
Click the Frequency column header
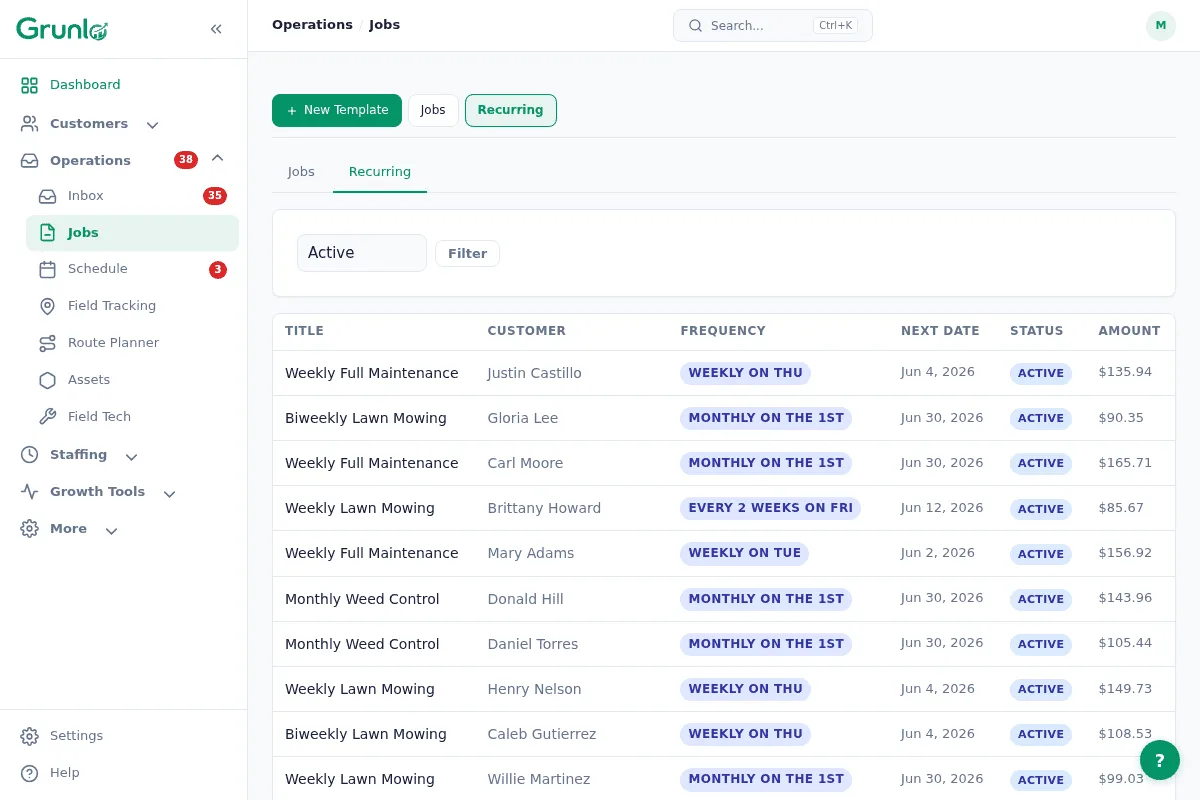(723, 331)
